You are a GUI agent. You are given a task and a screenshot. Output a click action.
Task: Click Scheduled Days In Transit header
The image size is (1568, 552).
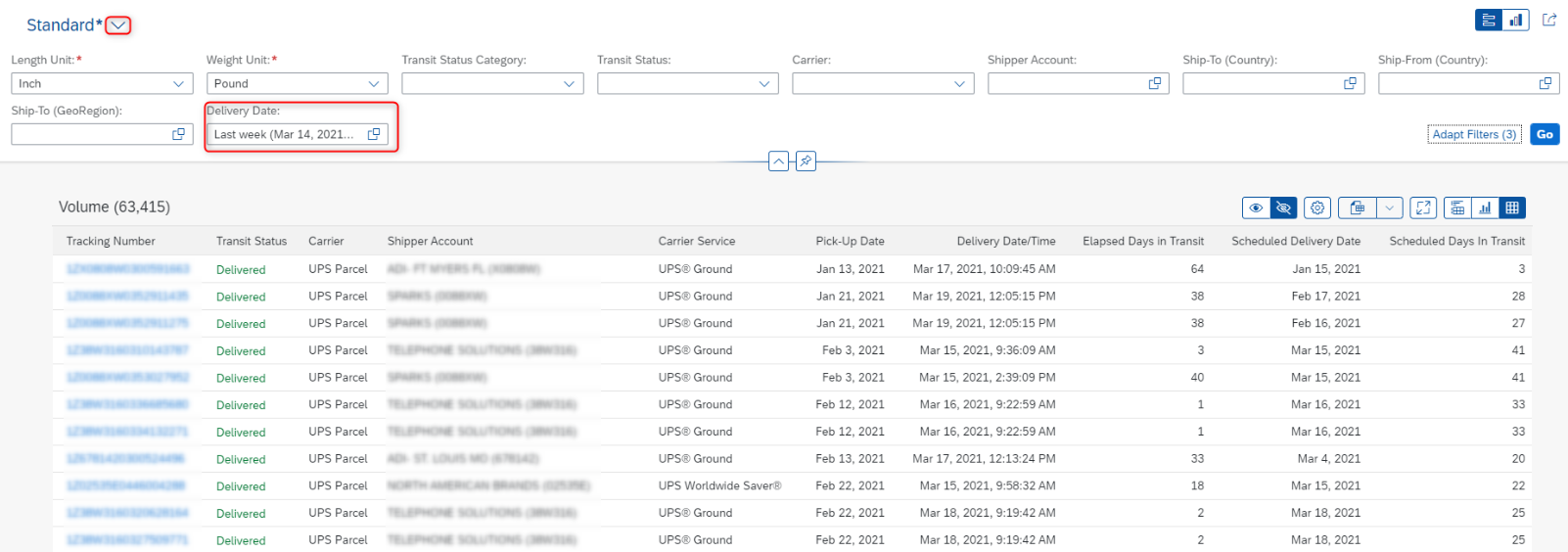coord(1457,242)
